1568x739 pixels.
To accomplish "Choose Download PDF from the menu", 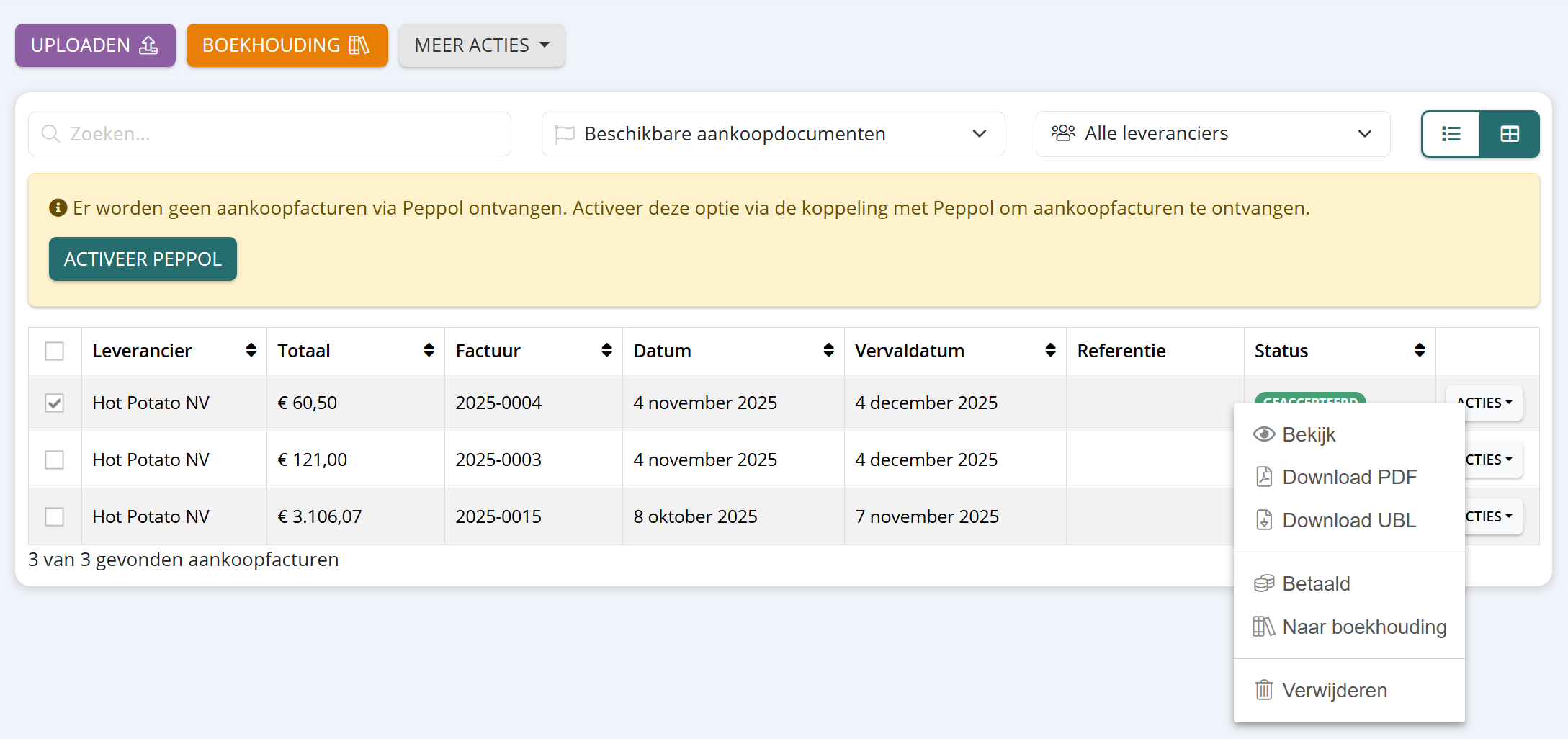I will point(1348,477).
